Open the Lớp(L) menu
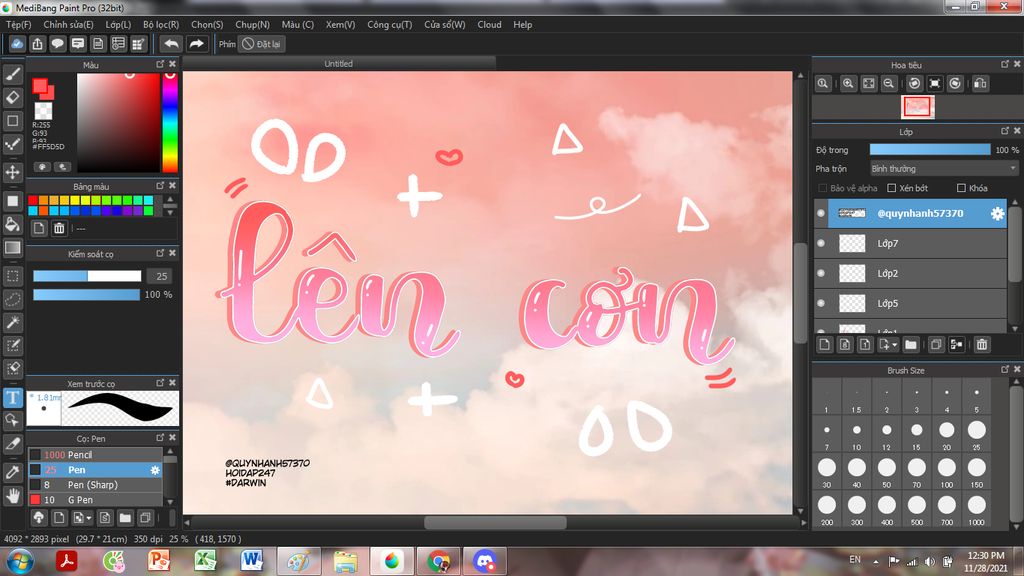This screenshot has height=576, width=1024. coord(118,24)
